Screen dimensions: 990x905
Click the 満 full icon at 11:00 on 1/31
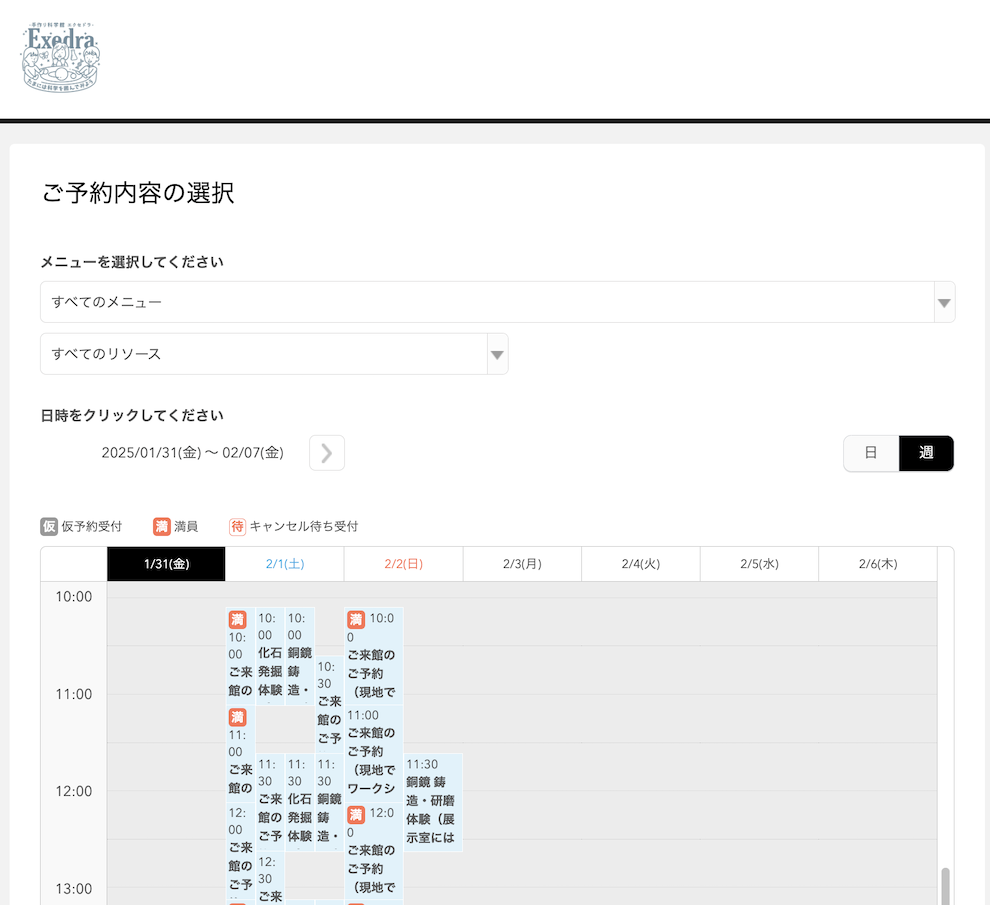click(x=237, y=718)
